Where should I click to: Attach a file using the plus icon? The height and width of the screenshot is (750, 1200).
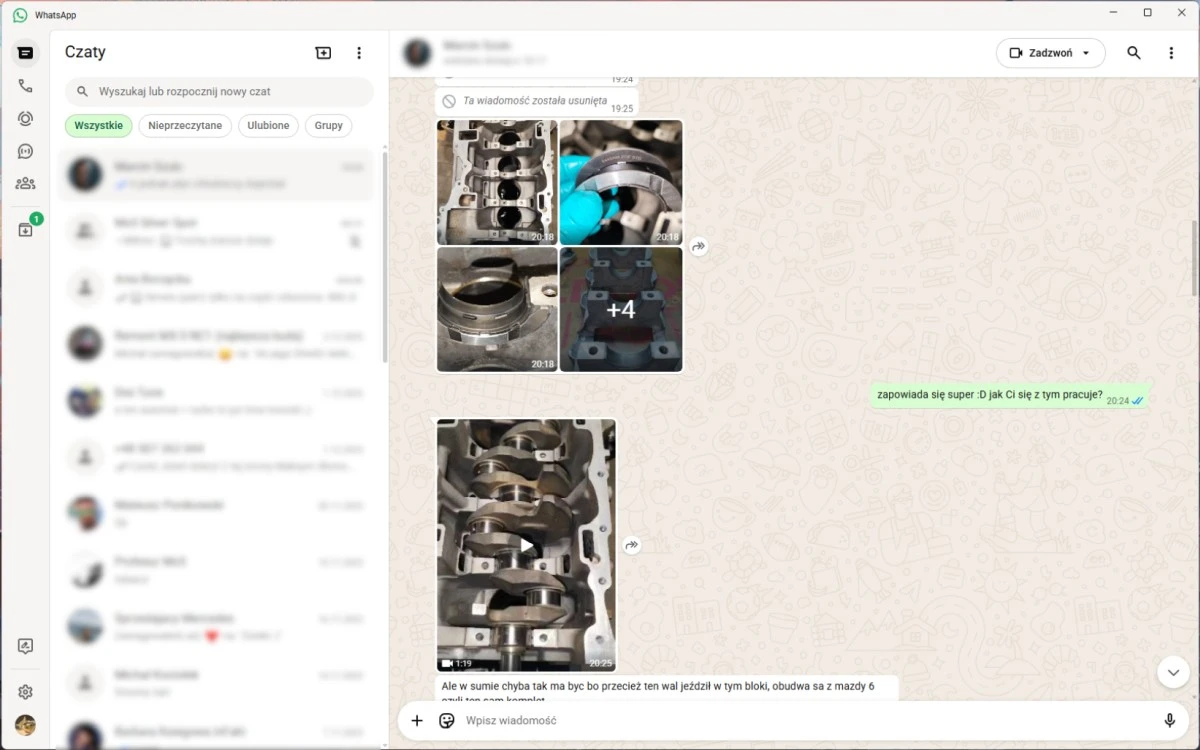coord(417,720)
